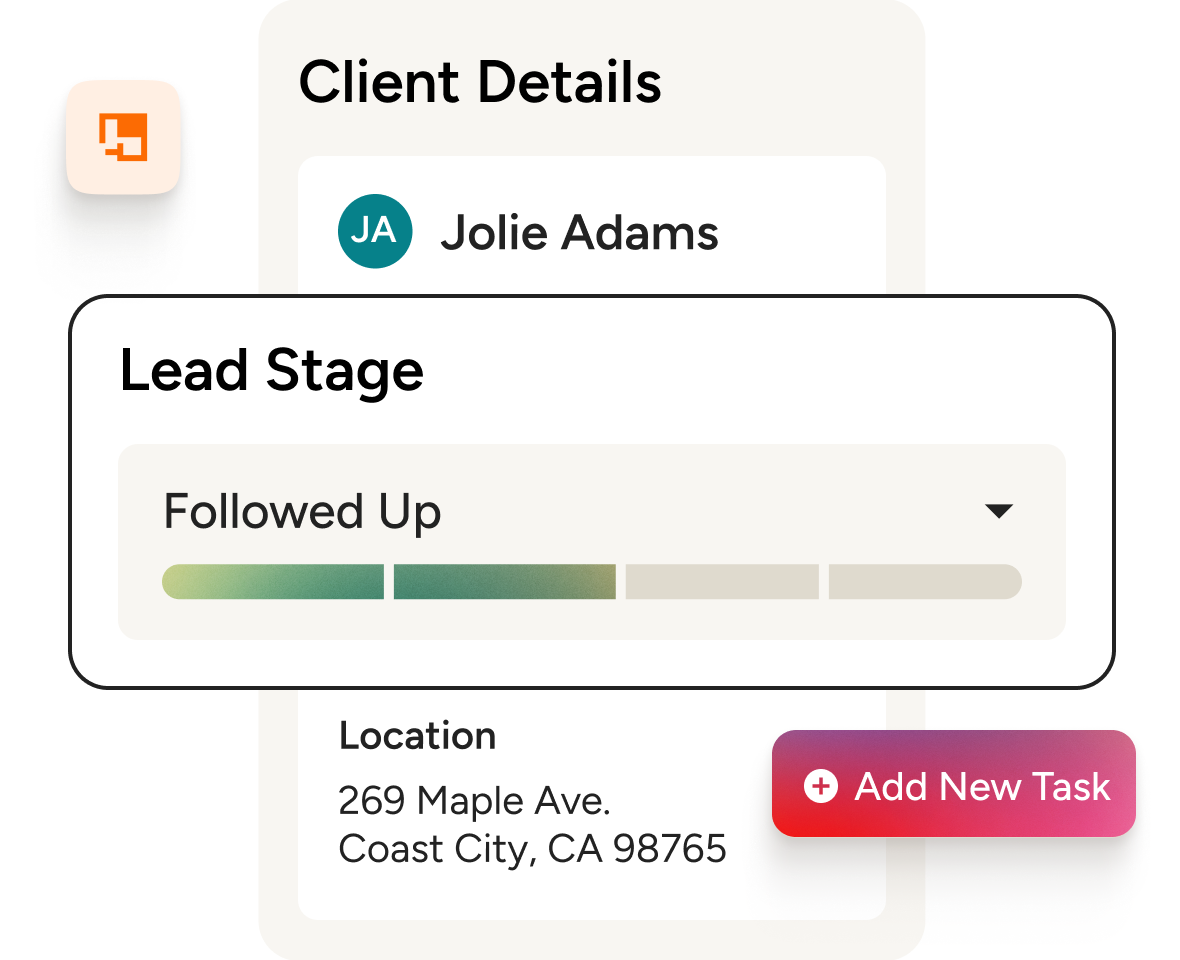The width and height of the screenshot is (1180, 960).
Task: Click the Jolie Adams client name
Action: [x=579, y=233]
